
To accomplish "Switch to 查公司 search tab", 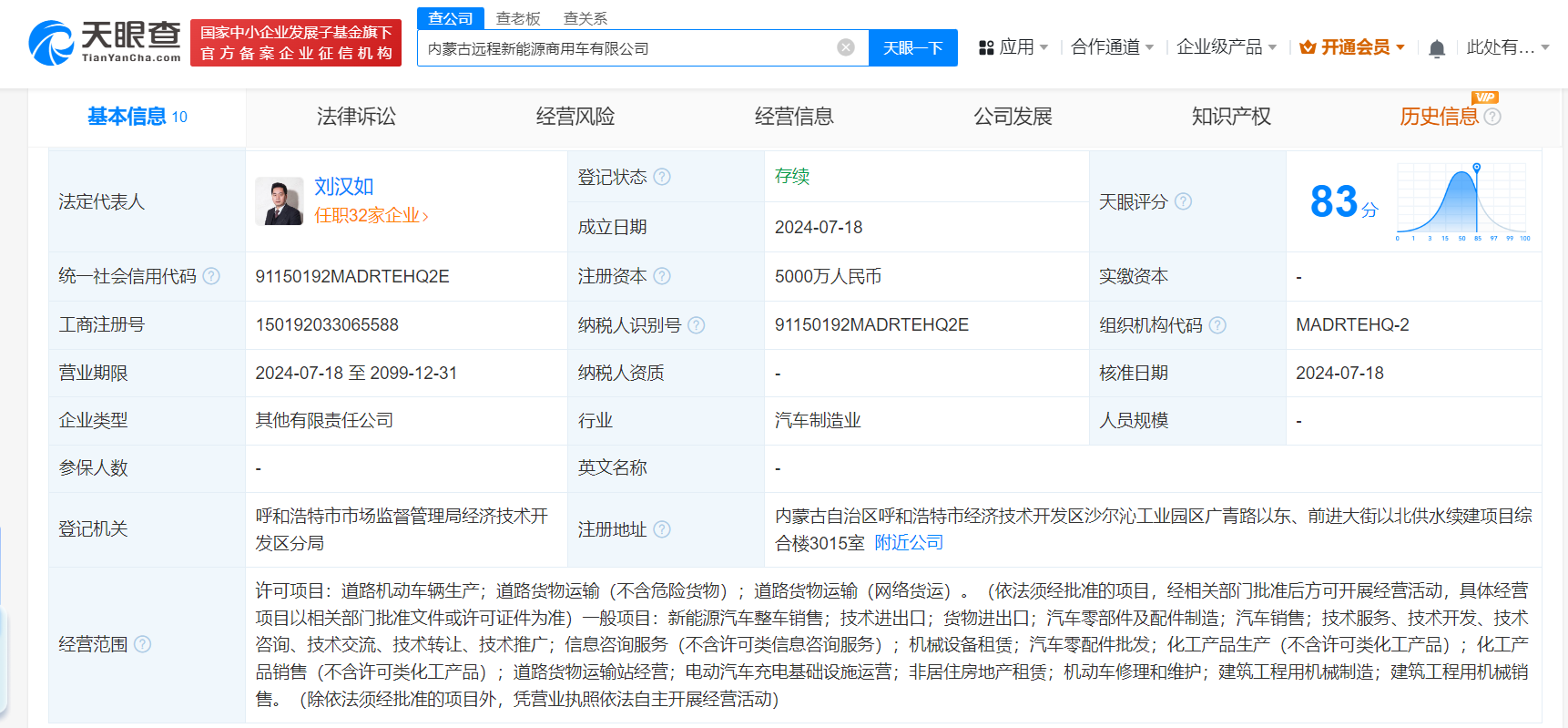I will (451, 18).
